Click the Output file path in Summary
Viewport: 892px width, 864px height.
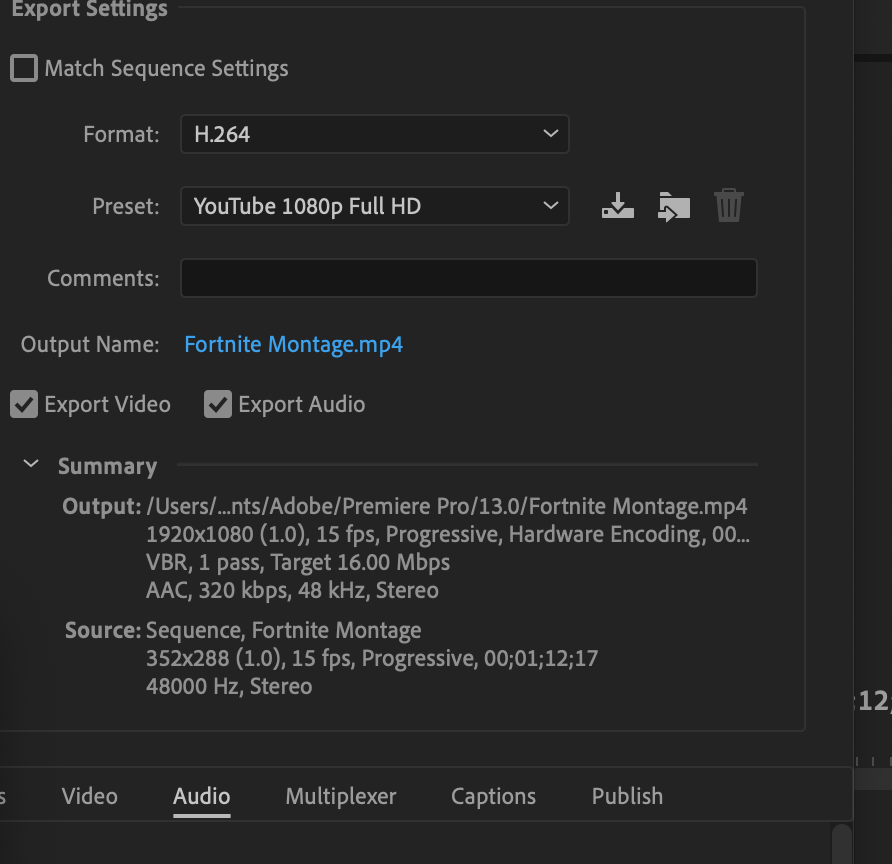pos(447,506)
